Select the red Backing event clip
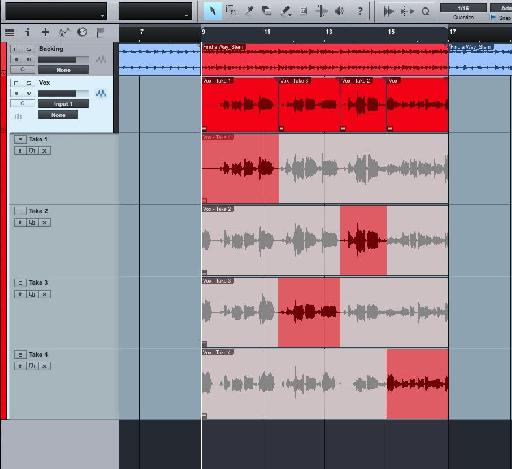 pyautogui.click(x=325, y=60)
